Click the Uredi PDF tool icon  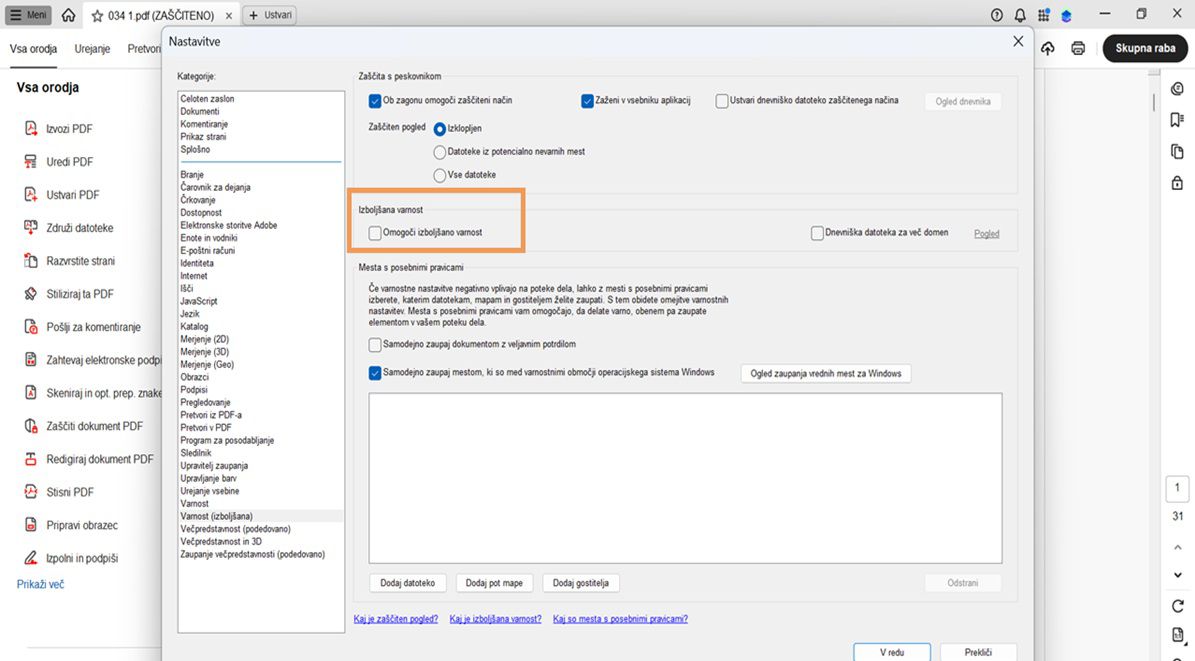coord(30,162)
